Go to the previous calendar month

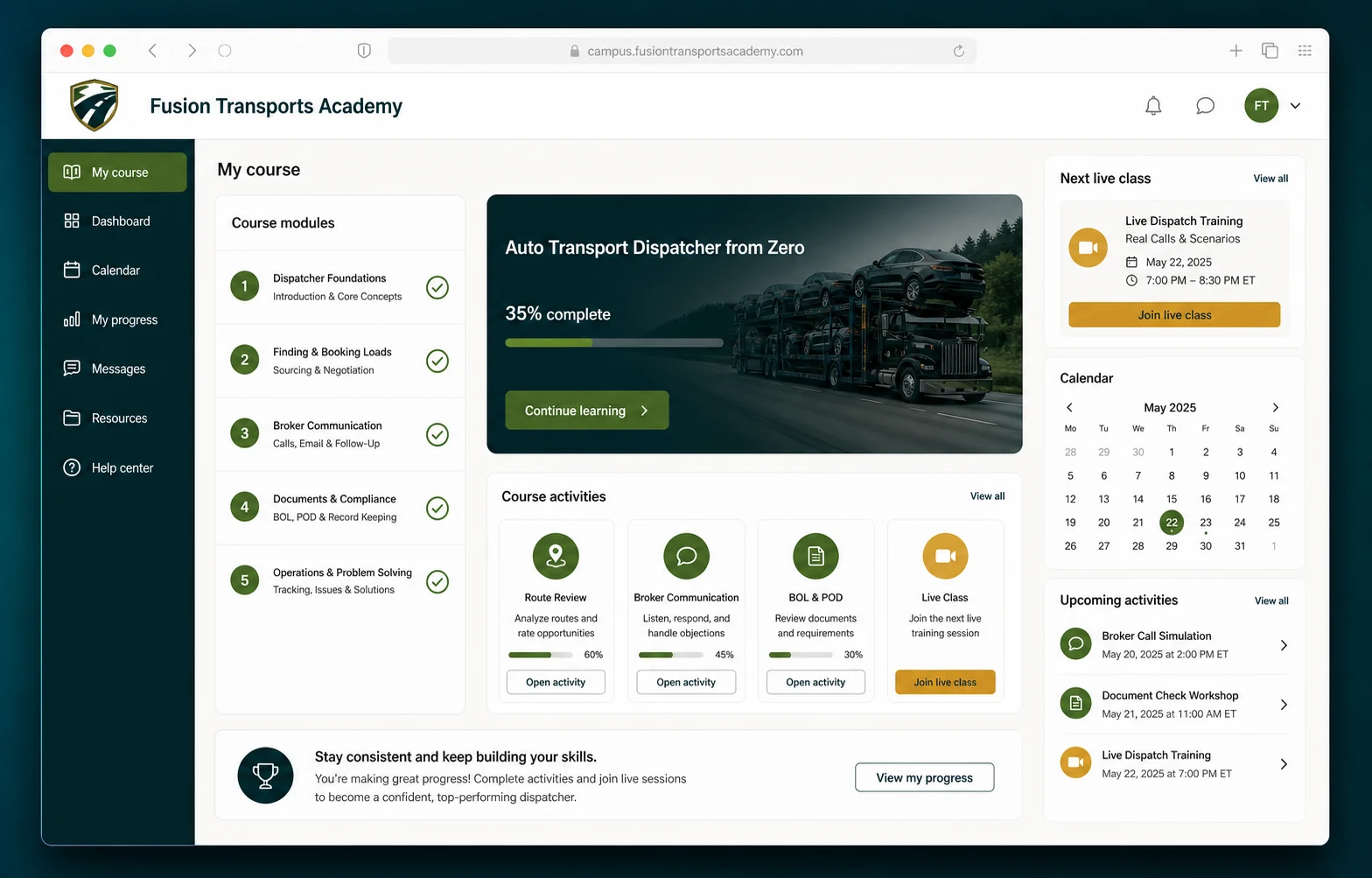click(x=1069, y=407)
